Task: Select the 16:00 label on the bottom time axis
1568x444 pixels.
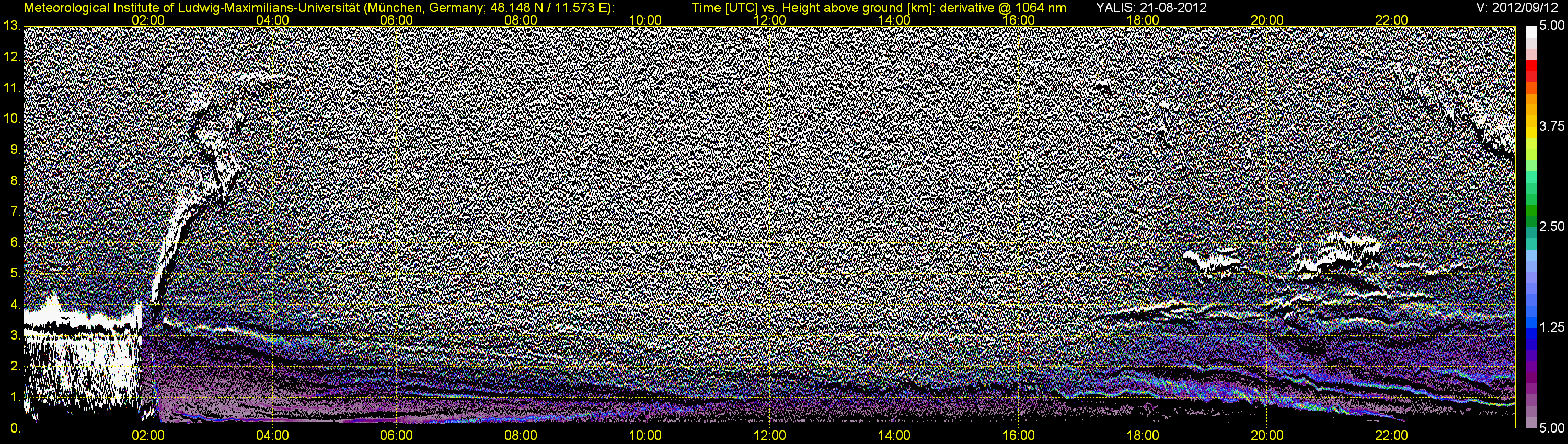Action: point(1018,436)
